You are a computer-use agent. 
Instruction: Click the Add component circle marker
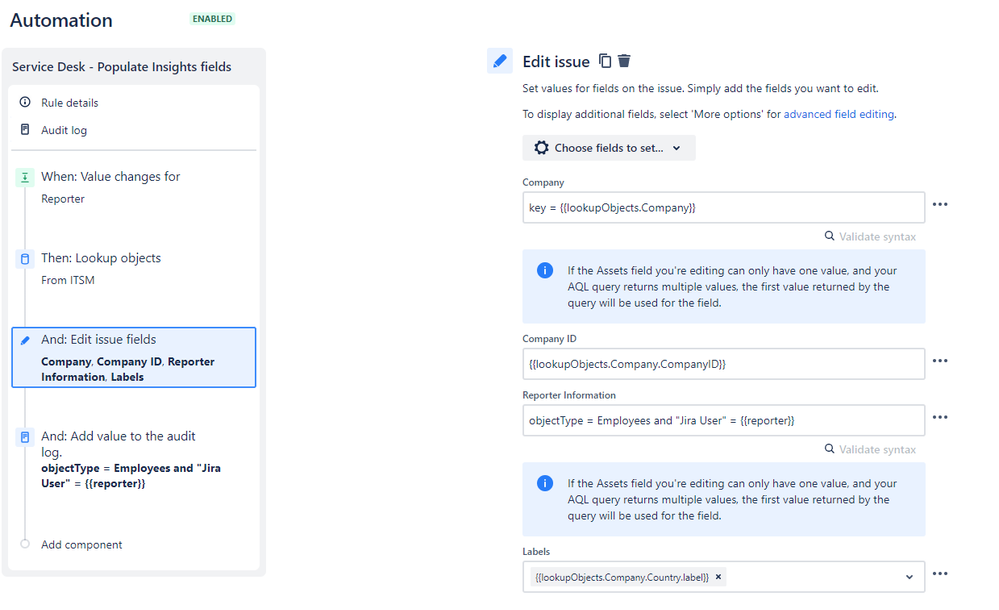[x=25, y=544]
